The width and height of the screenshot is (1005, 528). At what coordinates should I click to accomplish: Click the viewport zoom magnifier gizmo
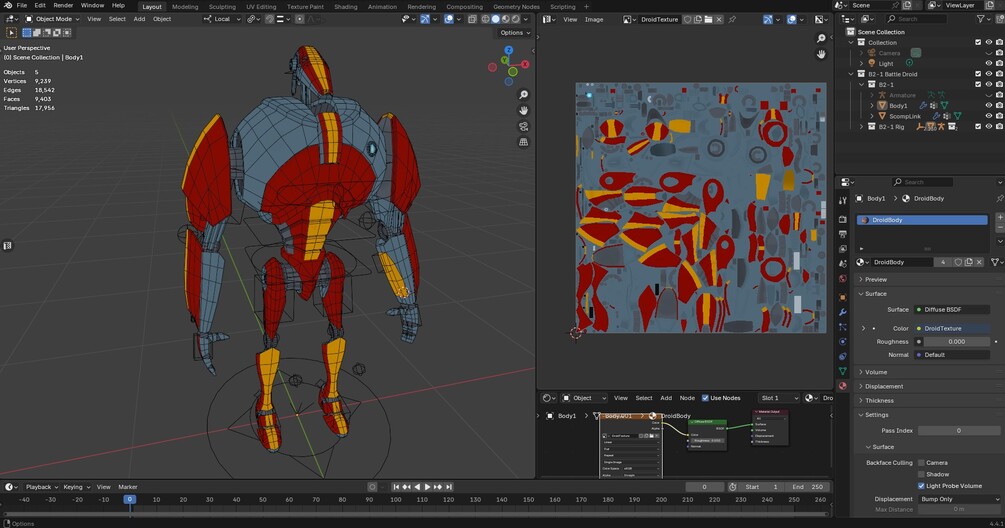[x=524, y=95]
